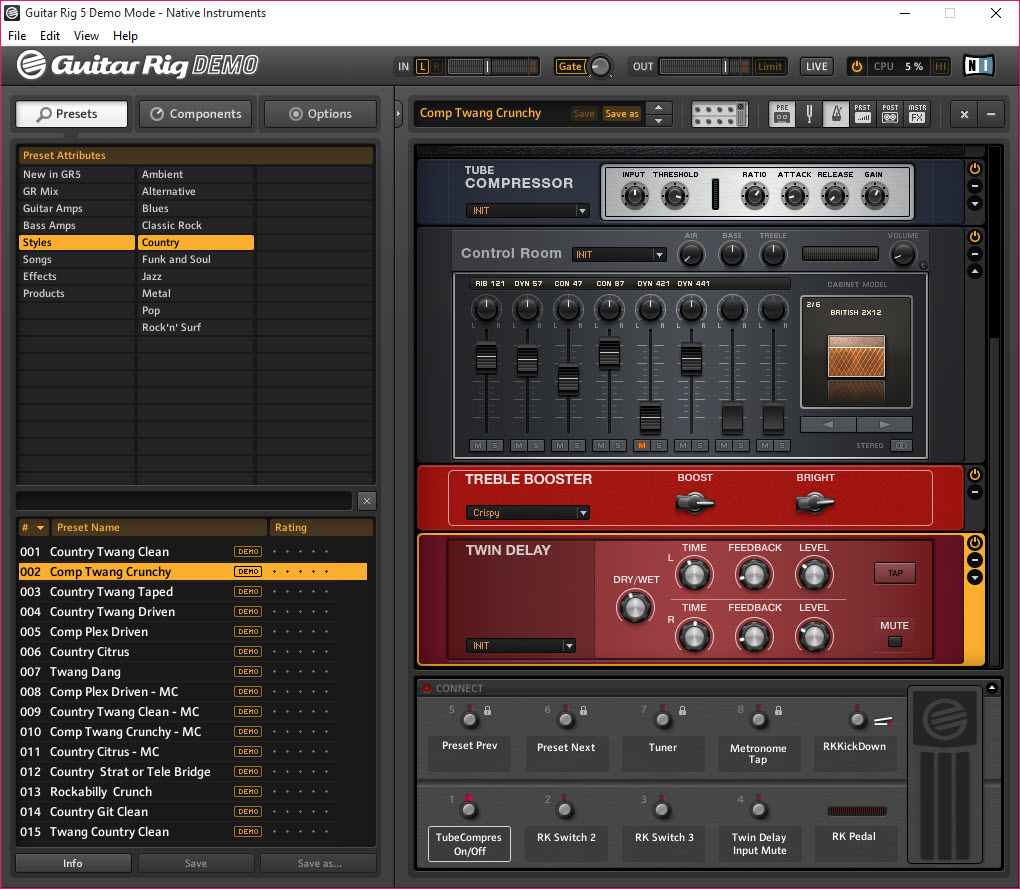Toggle the Twin Delay MUTE switch
The image size is (1020, 889).
coord(895,642)
